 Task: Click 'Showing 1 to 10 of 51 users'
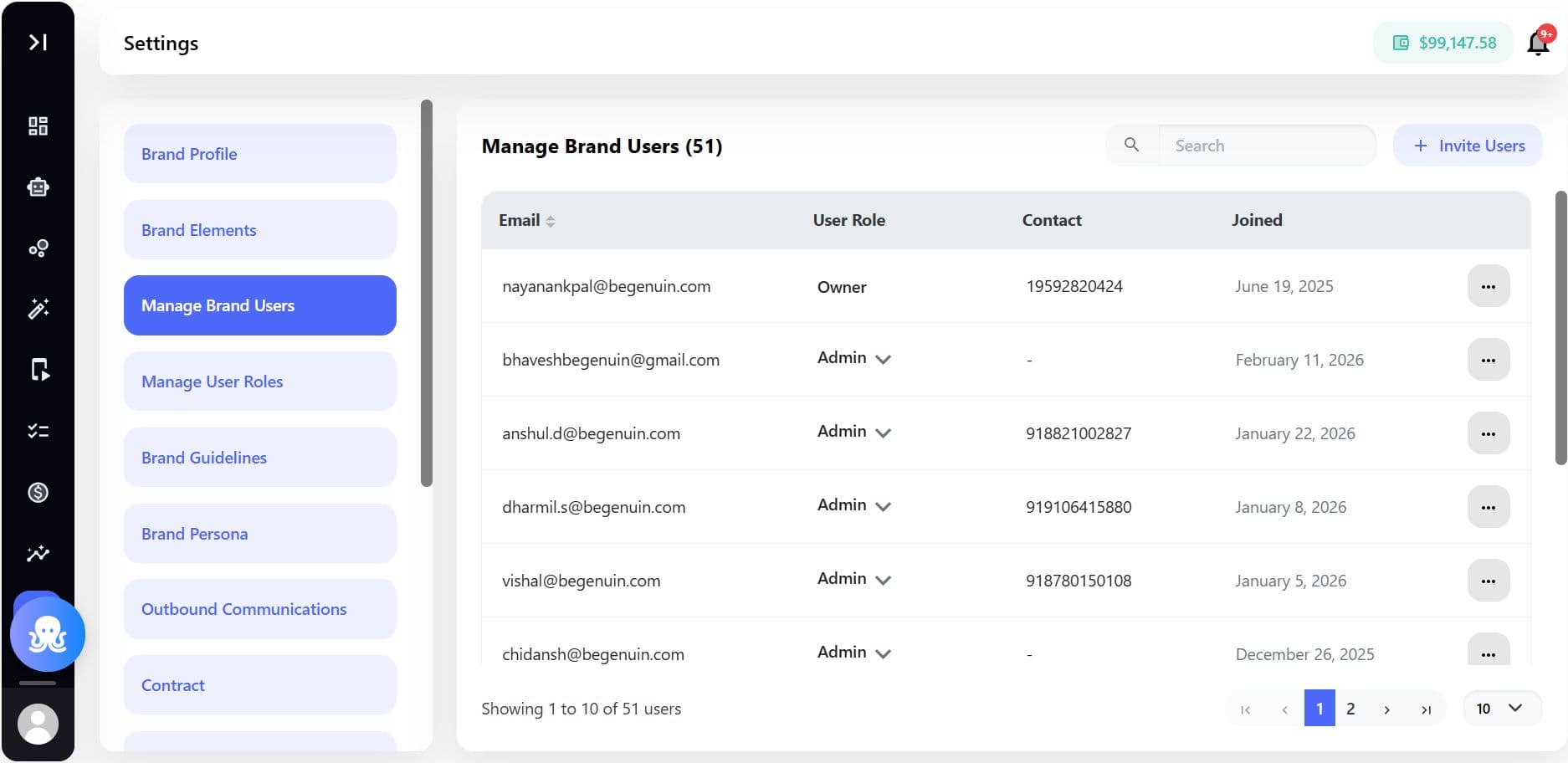point(582,709)
